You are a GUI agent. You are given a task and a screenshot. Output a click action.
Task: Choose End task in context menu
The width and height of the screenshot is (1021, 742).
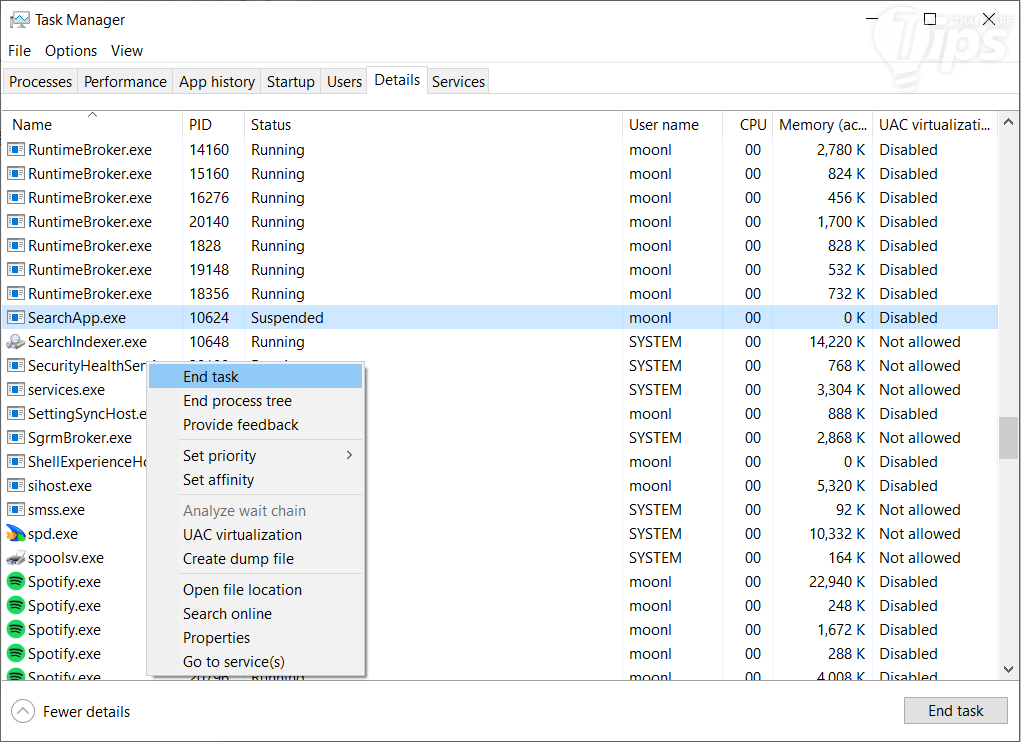[211, 377]
